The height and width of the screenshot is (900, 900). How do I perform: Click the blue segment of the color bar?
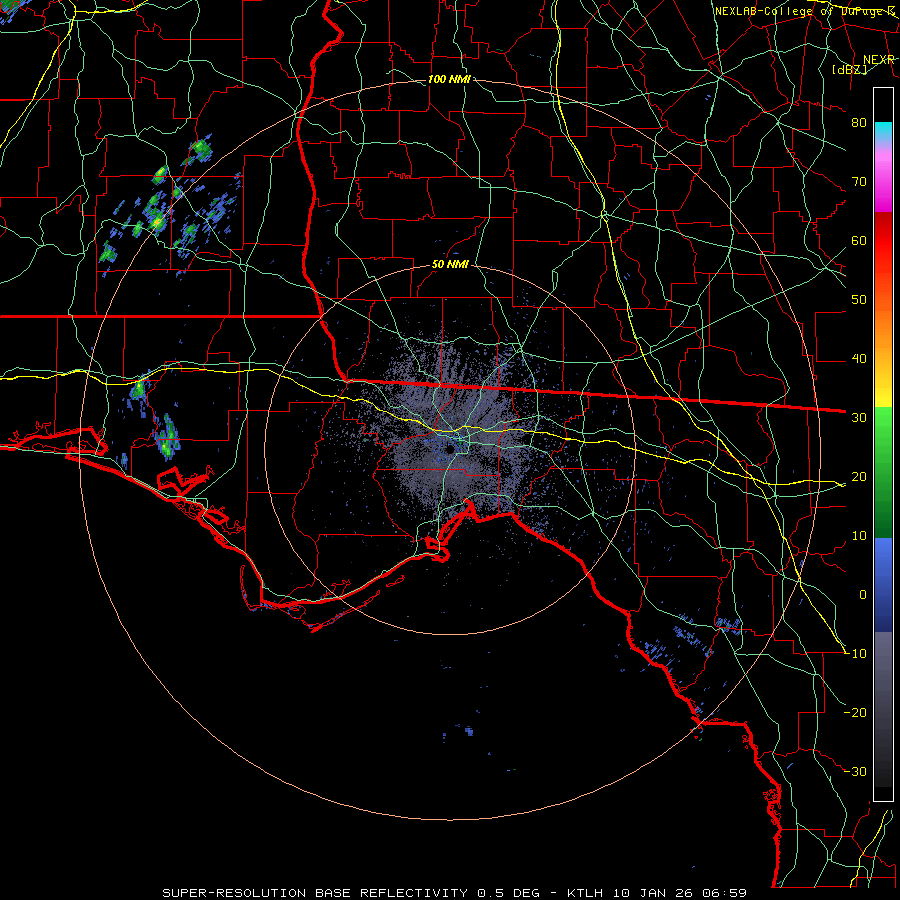pos(883,584)
